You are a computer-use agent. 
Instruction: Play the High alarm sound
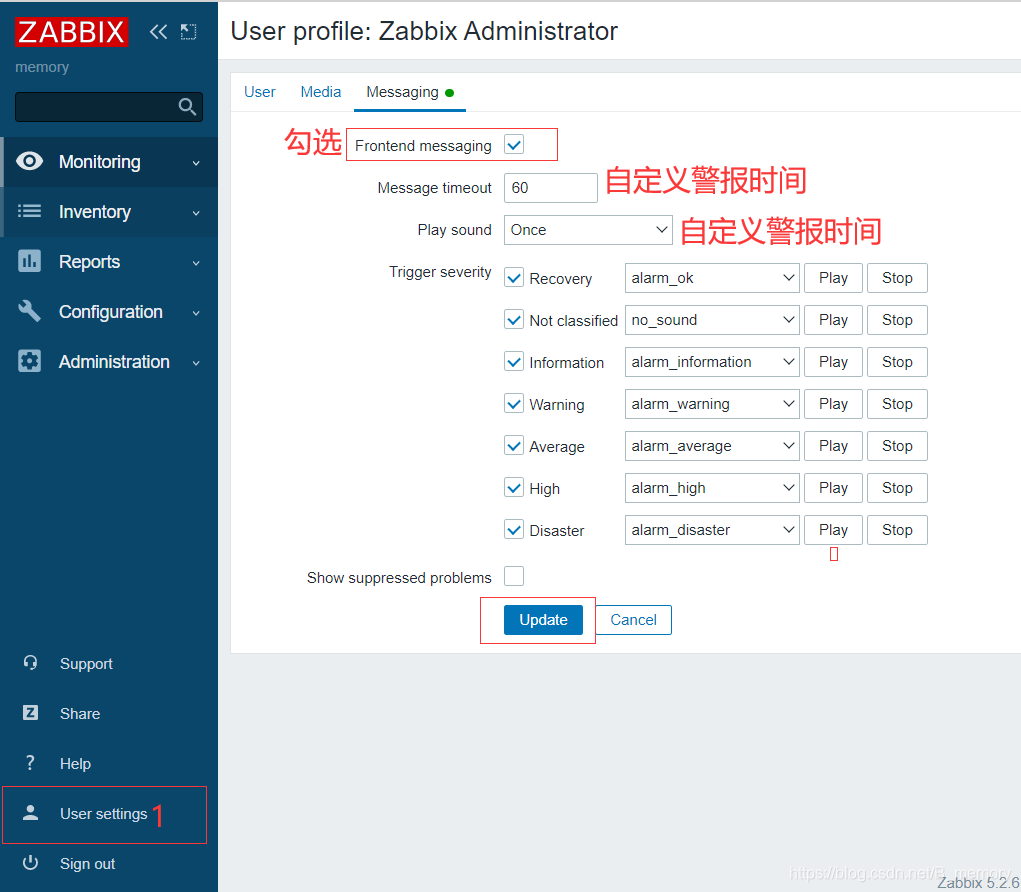pyautogui.click(x=833, y=488)
